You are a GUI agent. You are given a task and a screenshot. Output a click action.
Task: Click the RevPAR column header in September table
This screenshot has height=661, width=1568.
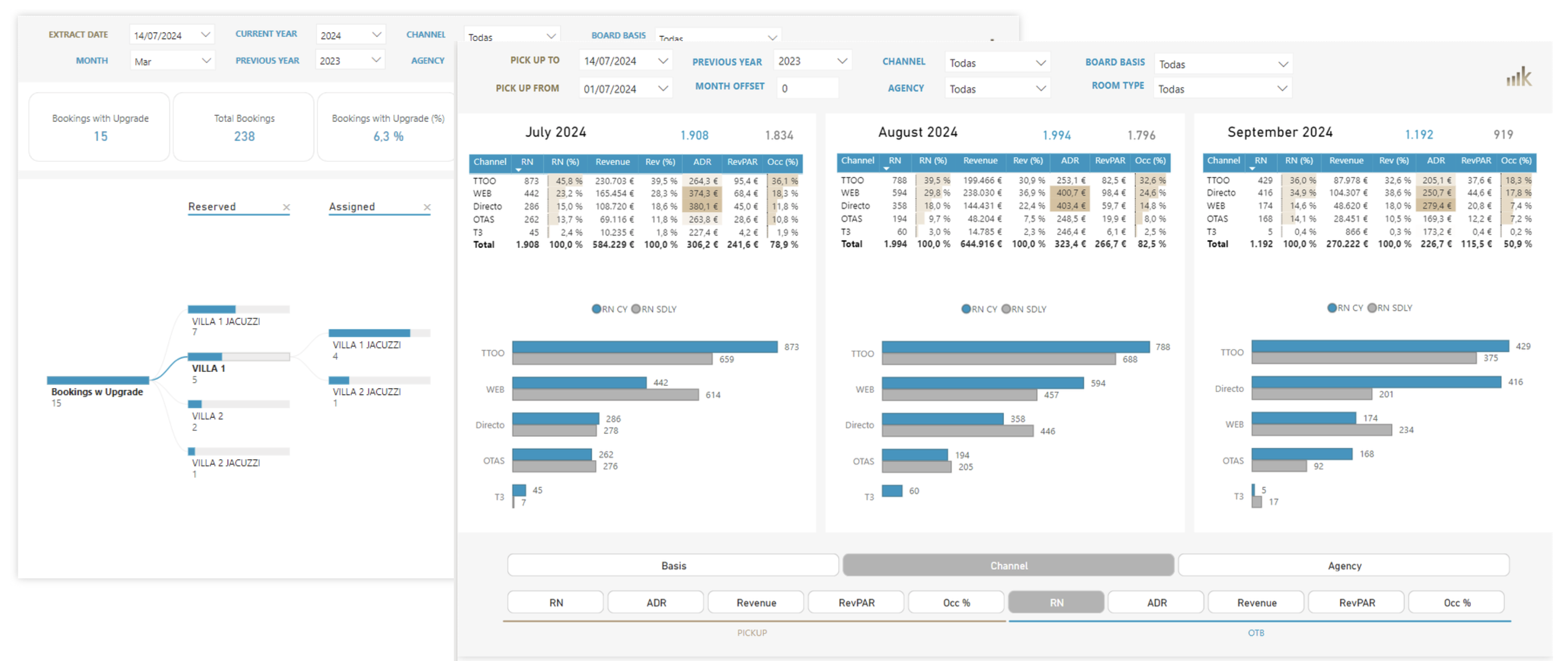coord(1475,160)
